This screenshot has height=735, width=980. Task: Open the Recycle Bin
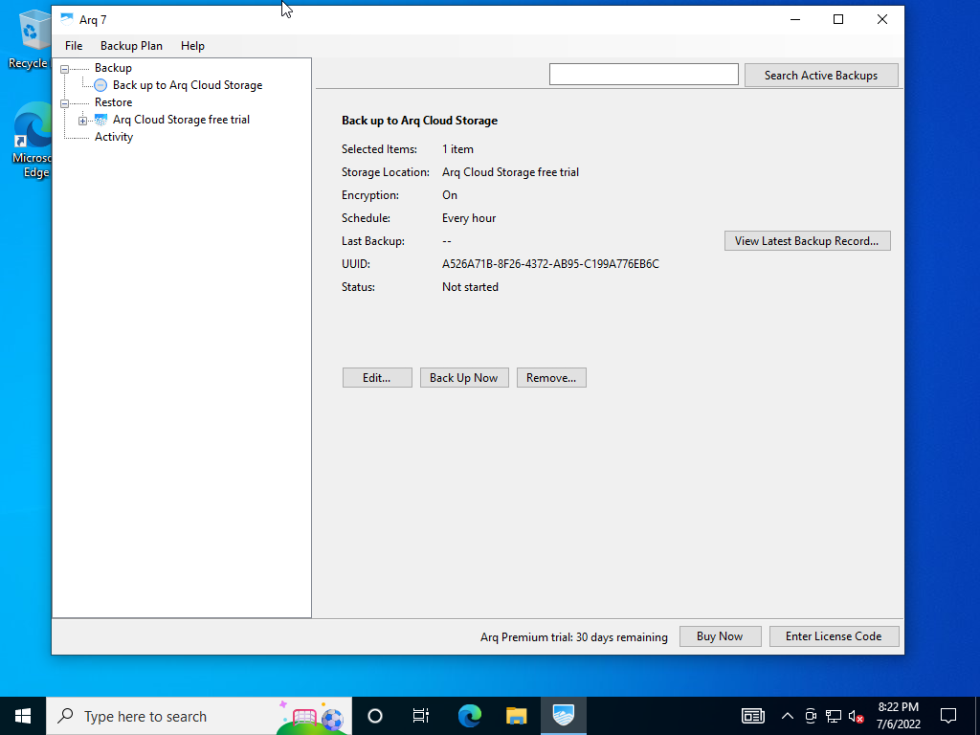(x=30, y=30)
